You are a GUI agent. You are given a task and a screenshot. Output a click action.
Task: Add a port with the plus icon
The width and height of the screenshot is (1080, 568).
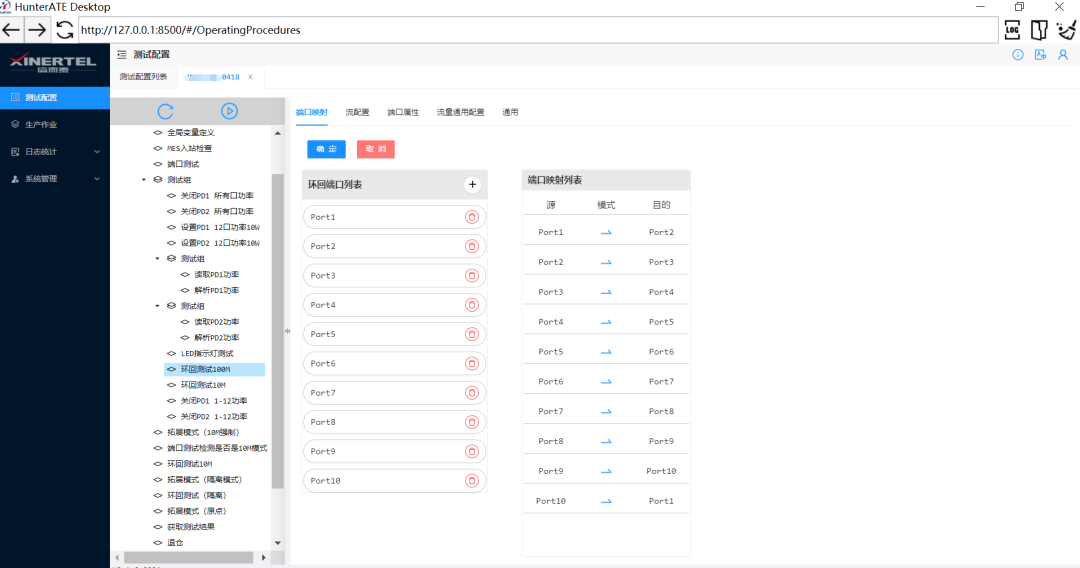[472, 184]
